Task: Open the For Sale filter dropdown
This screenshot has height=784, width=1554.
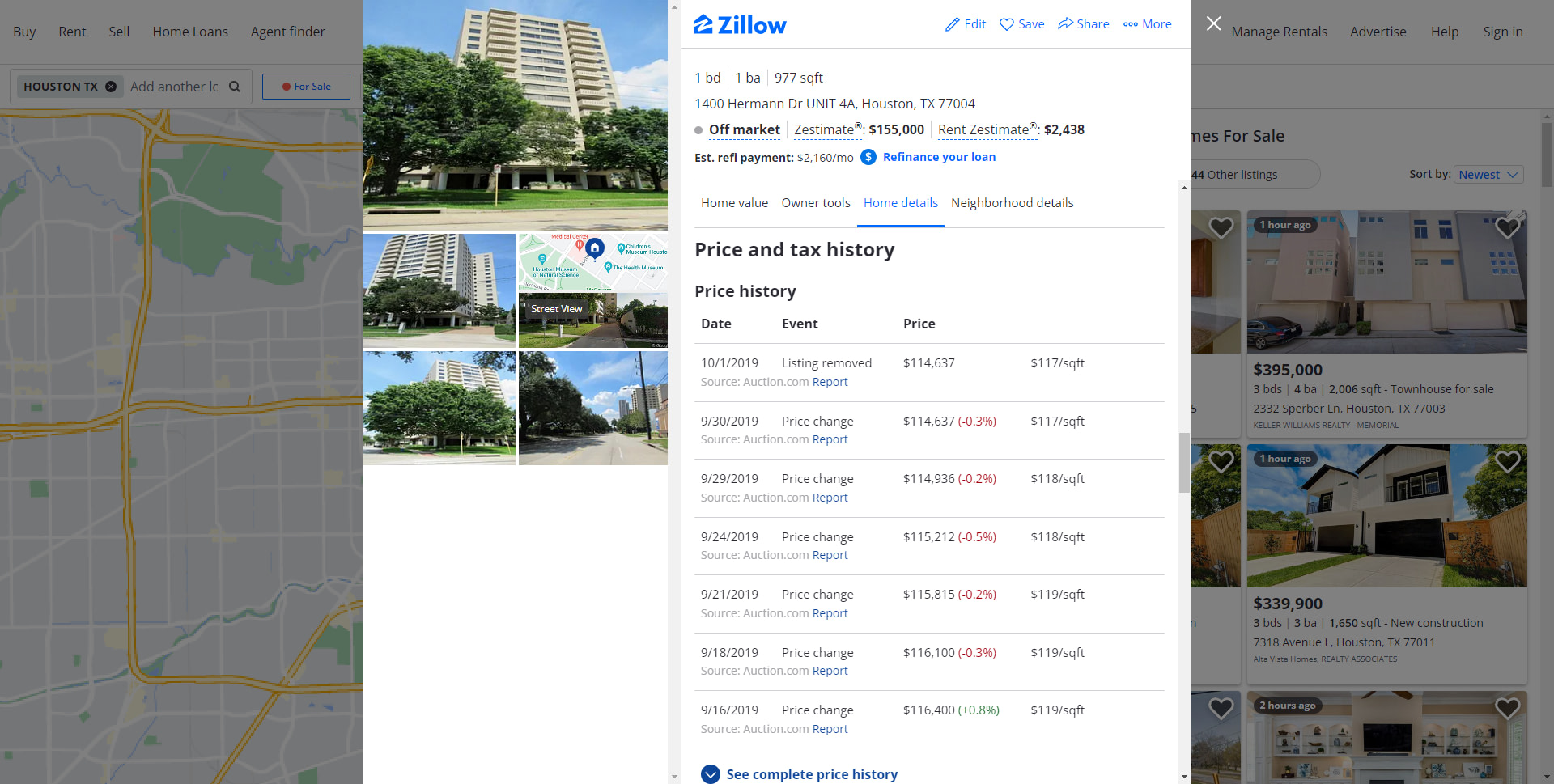Action: pos(306,87)
